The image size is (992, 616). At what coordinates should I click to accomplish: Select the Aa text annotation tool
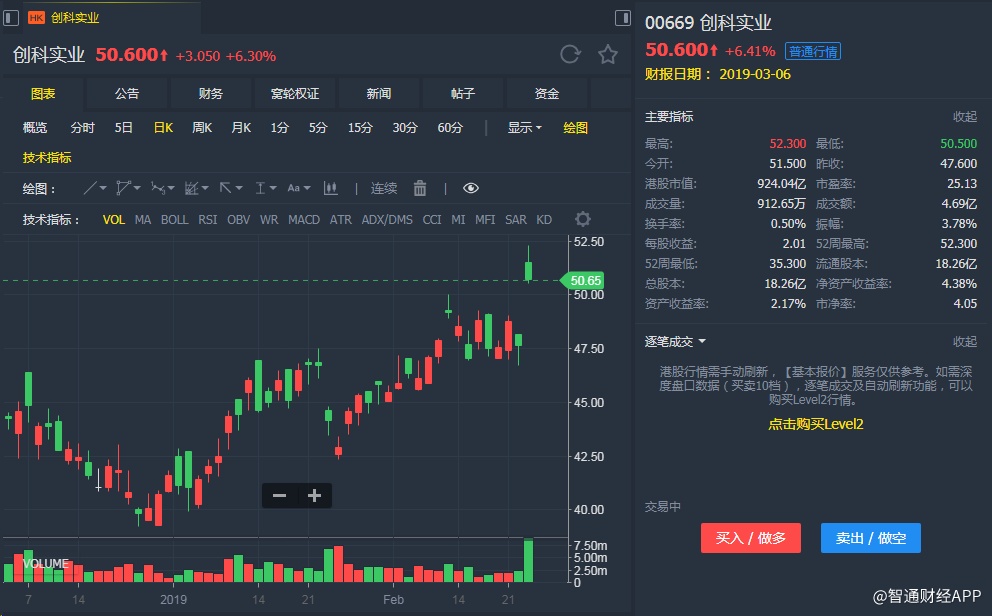pyautogui.click(x=294, y=188)
